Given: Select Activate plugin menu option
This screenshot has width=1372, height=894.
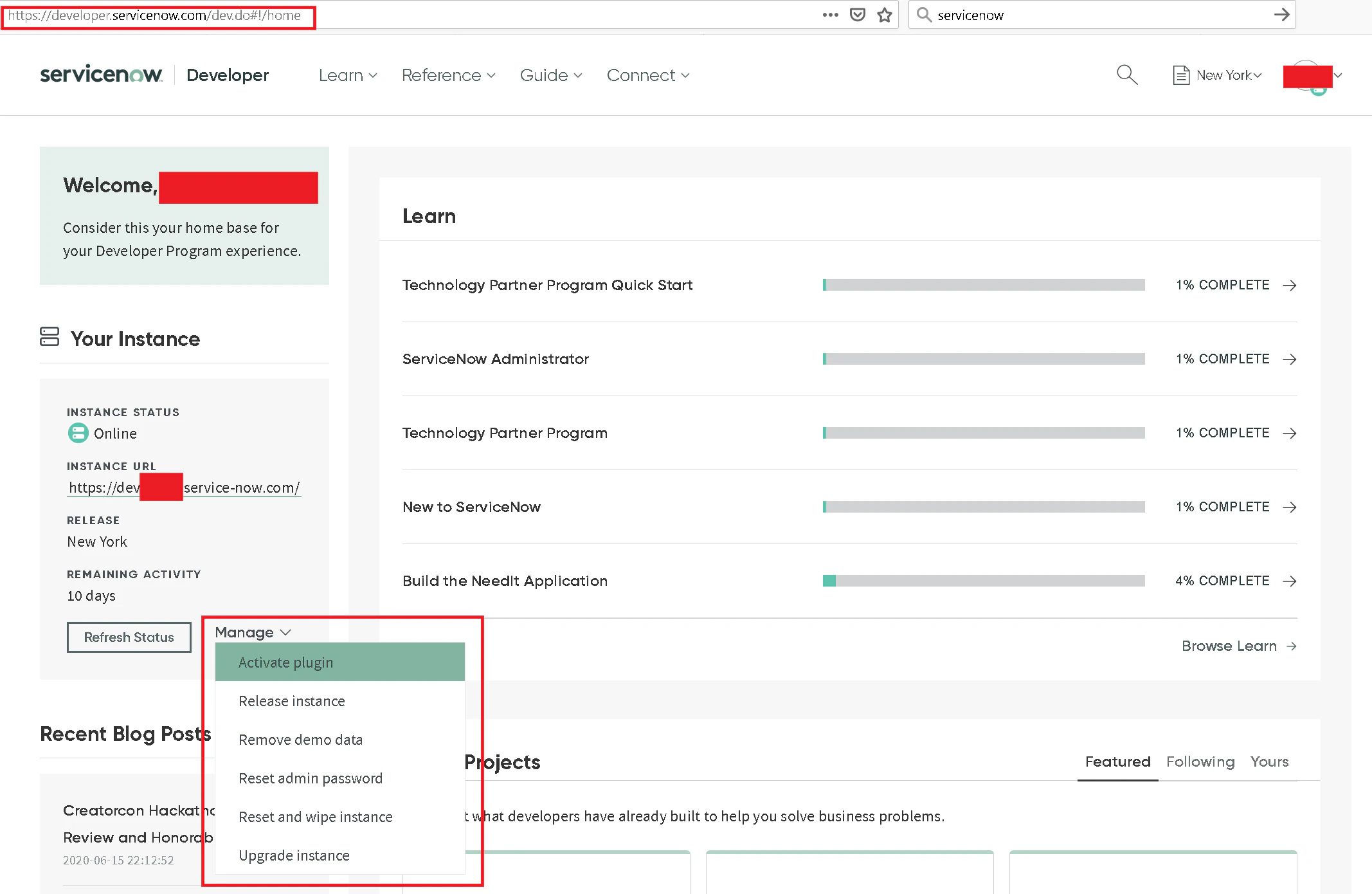Looking at the screenshot, I should point(286,662).
